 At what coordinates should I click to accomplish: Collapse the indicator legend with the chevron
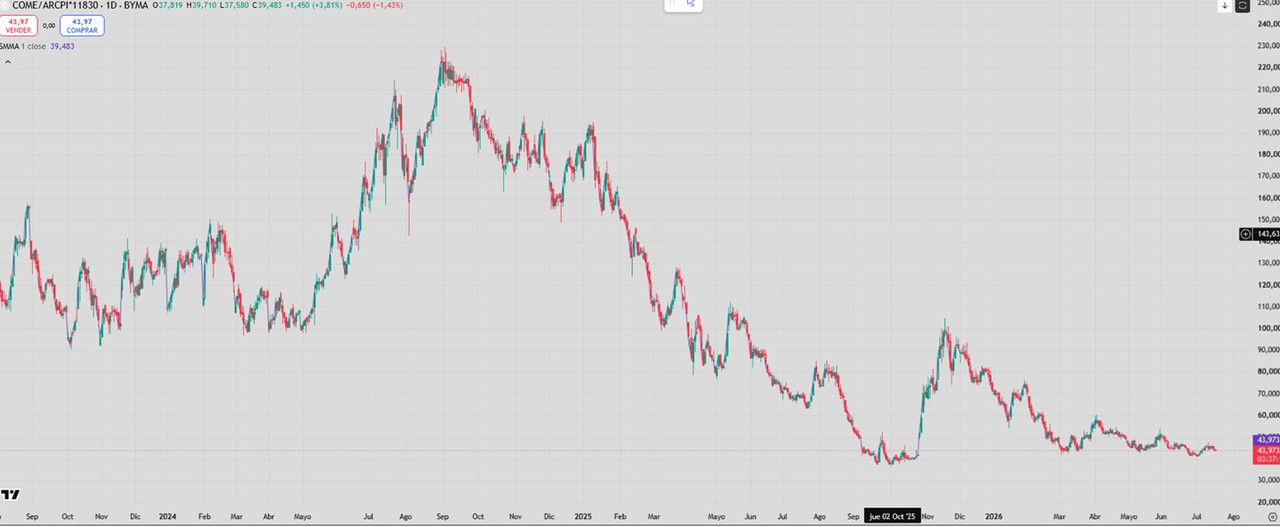click(x=7, y=62)
